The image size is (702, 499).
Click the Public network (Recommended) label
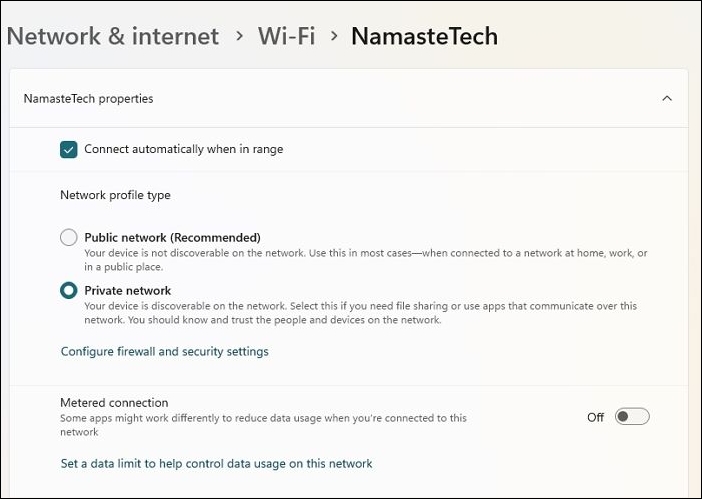[x=172, y=238]
